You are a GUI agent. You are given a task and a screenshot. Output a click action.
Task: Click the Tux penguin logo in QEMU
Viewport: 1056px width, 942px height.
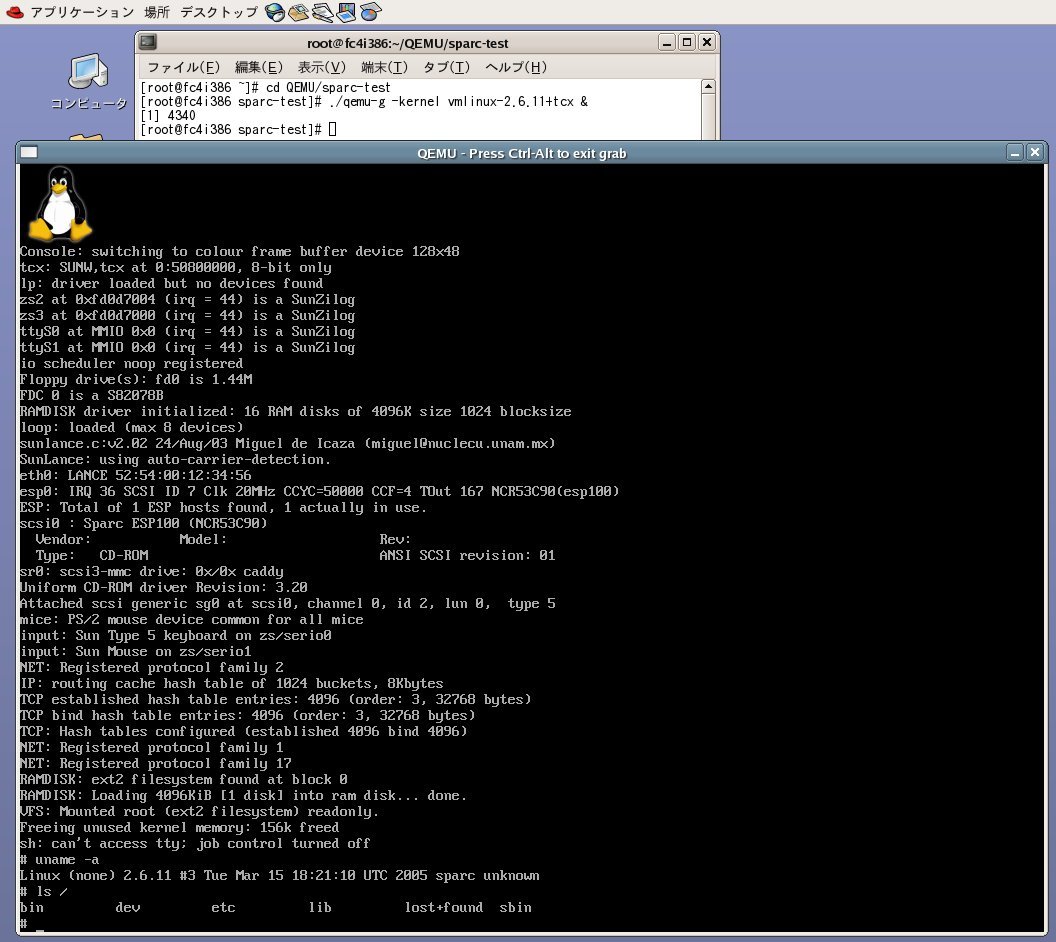60,204
